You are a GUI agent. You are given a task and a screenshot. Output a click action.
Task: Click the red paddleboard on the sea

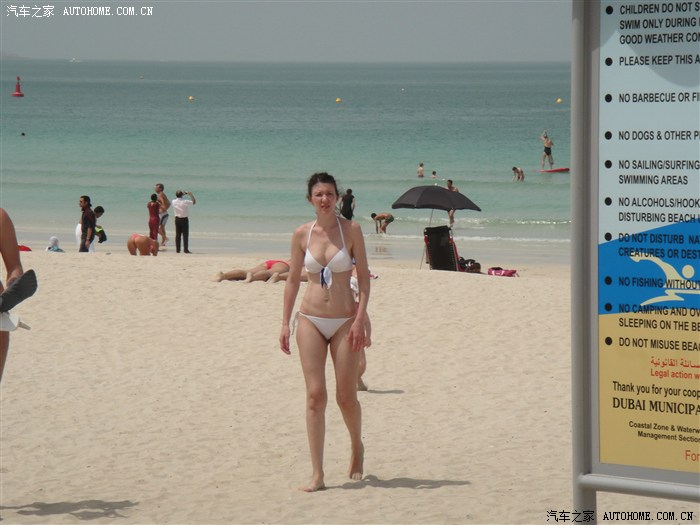pyautogui.click(x=555, y=170)
